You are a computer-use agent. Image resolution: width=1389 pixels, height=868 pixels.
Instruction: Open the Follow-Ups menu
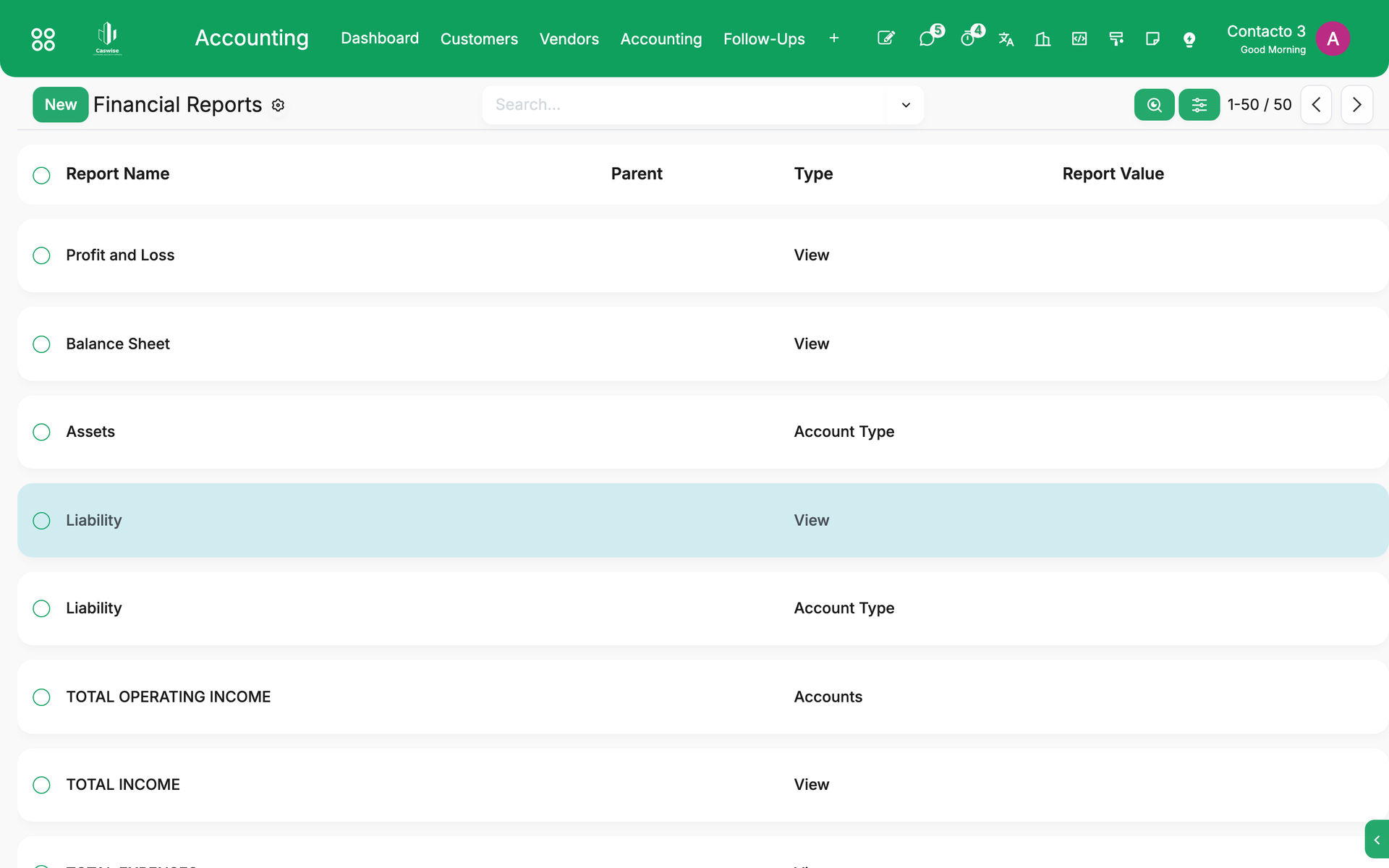764,39
